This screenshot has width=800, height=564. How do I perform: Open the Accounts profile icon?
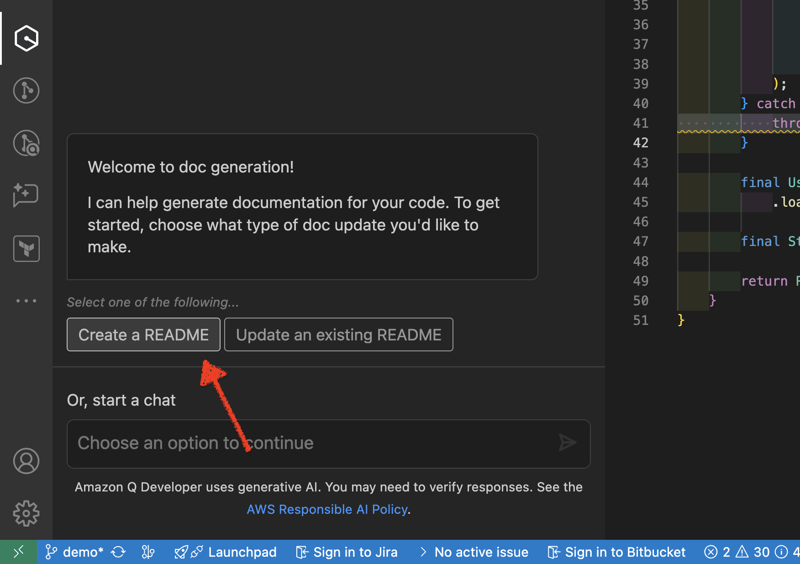[26, 461]
